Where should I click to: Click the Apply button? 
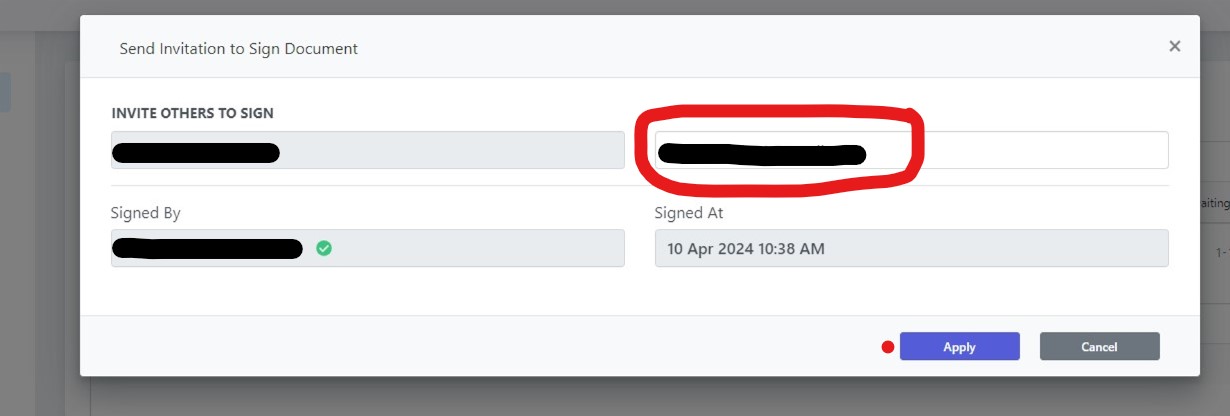pos(959,346)
